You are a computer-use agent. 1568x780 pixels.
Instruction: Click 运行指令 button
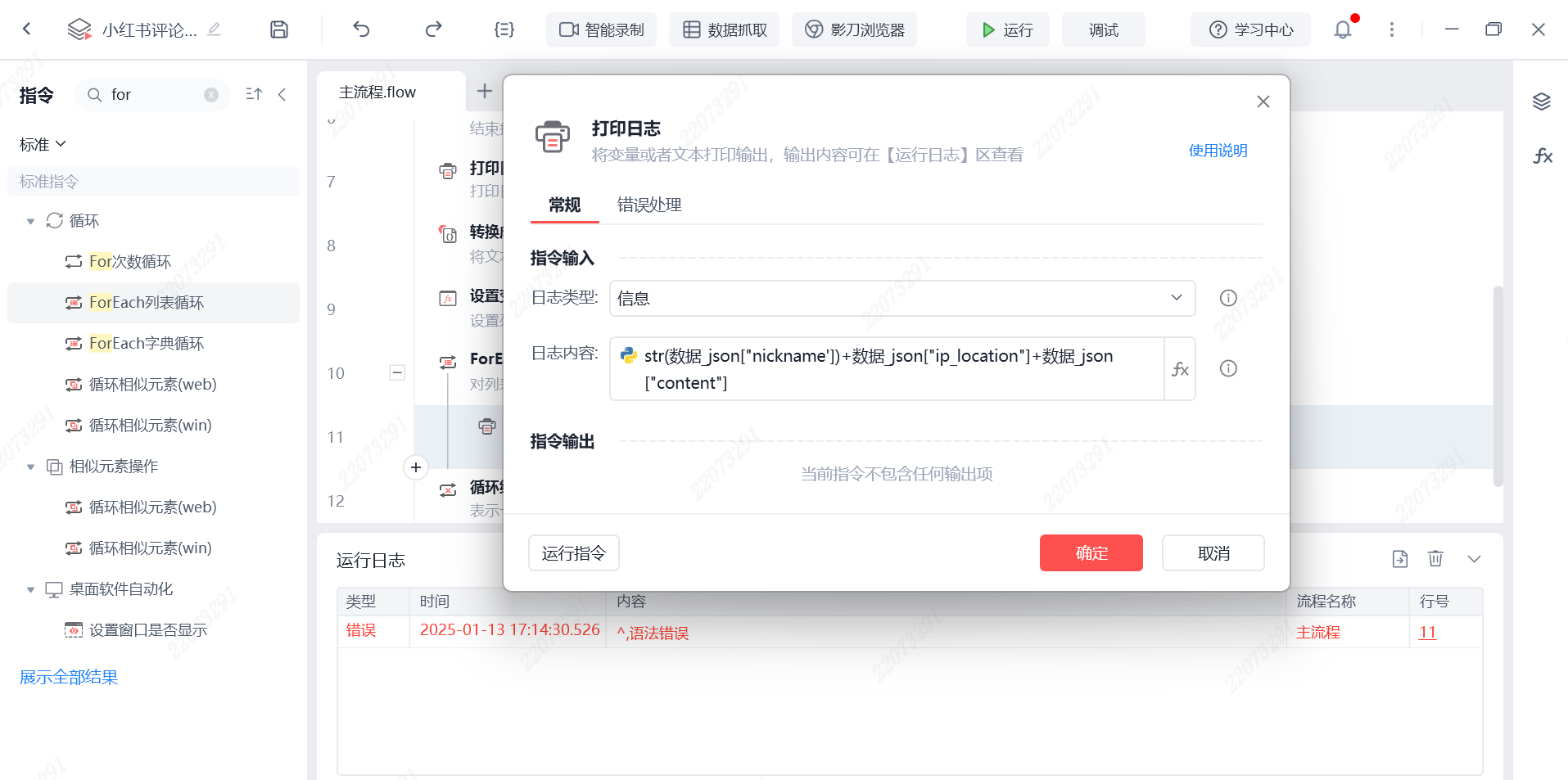click(574, 553)
